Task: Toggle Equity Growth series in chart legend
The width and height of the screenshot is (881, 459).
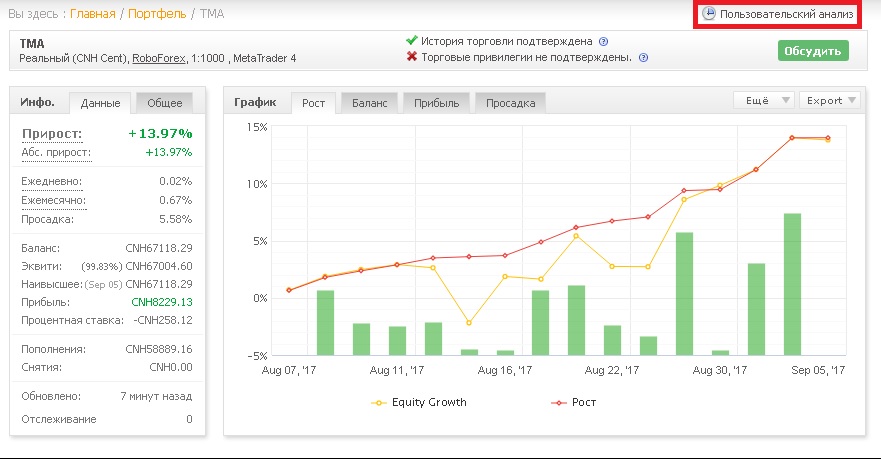Action: point(419,402)
